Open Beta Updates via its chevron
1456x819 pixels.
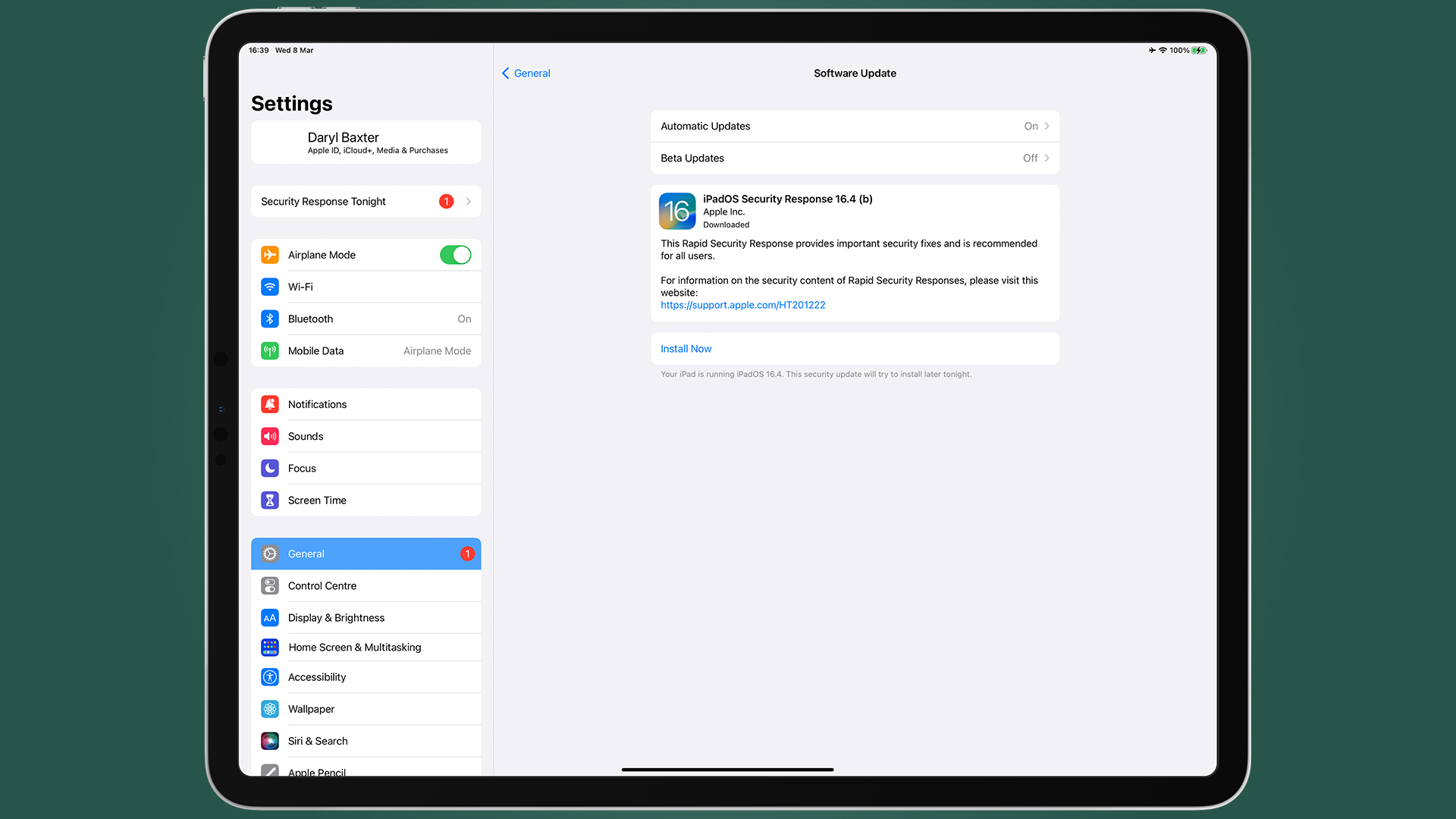pyautogui.click(x=1046, y=158)
